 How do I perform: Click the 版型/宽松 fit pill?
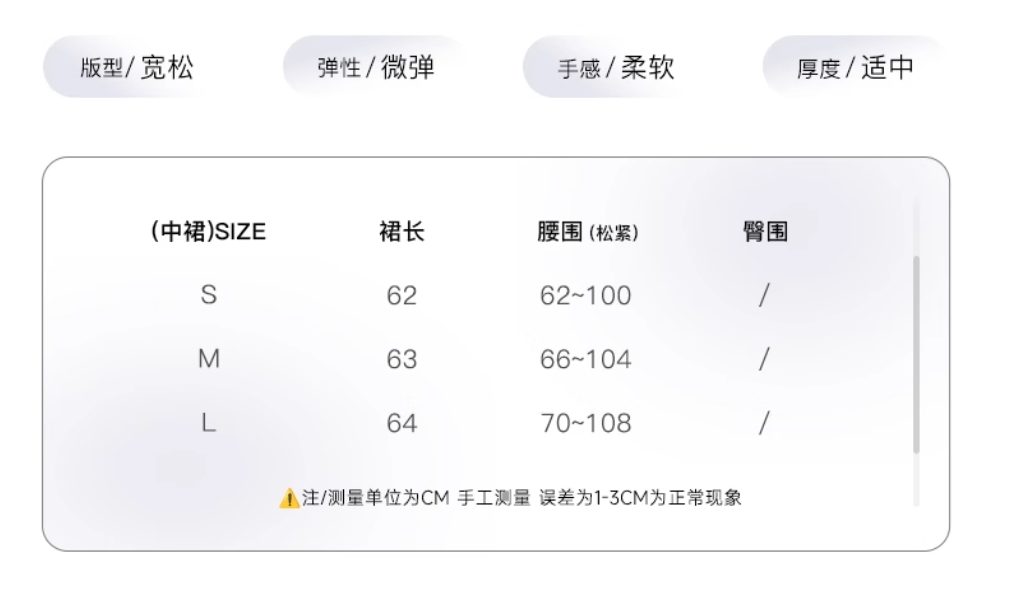137,68
